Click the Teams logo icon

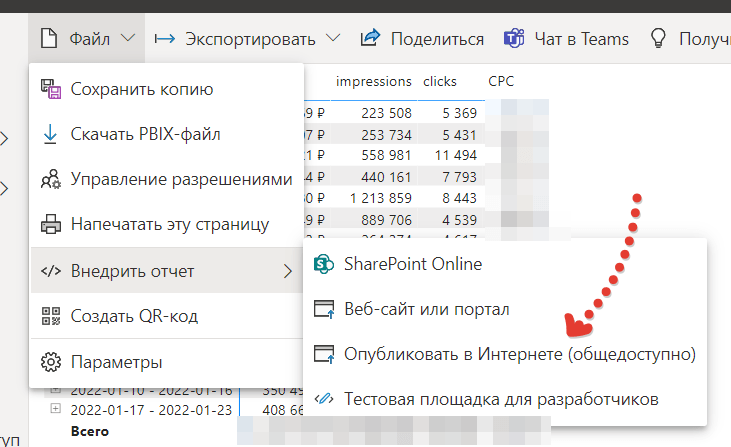point(514,39)
